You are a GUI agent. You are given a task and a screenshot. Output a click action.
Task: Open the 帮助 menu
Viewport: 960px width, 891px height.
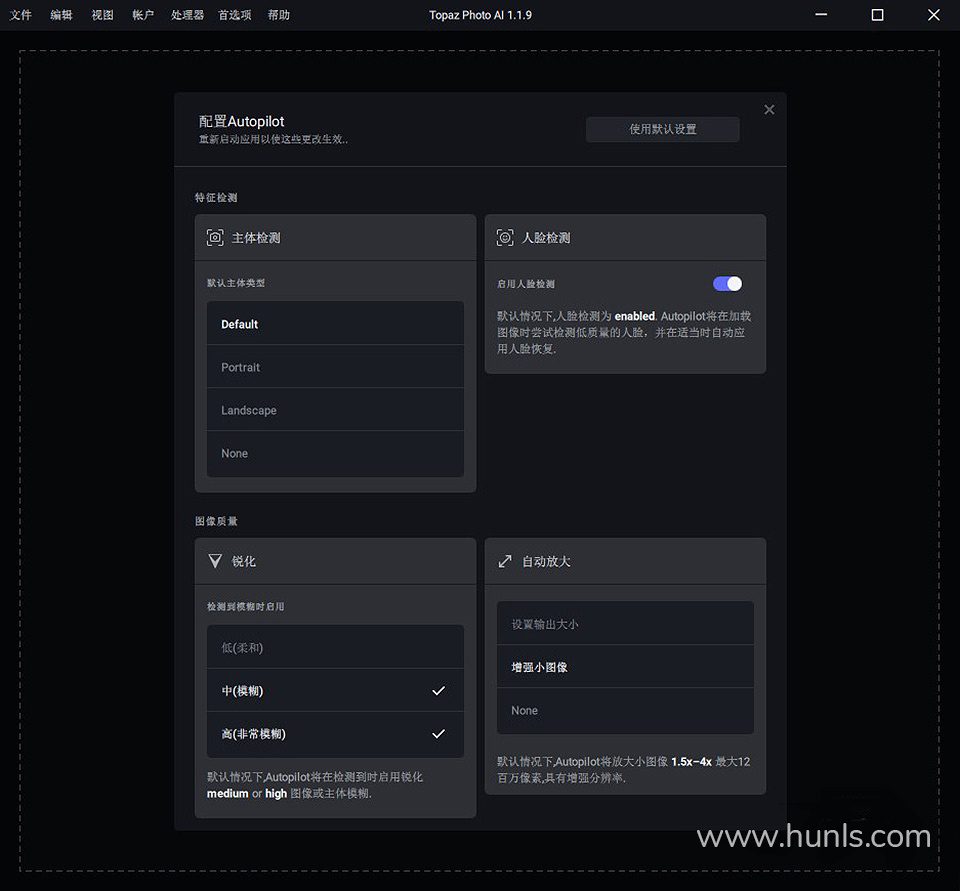point(279,15)
